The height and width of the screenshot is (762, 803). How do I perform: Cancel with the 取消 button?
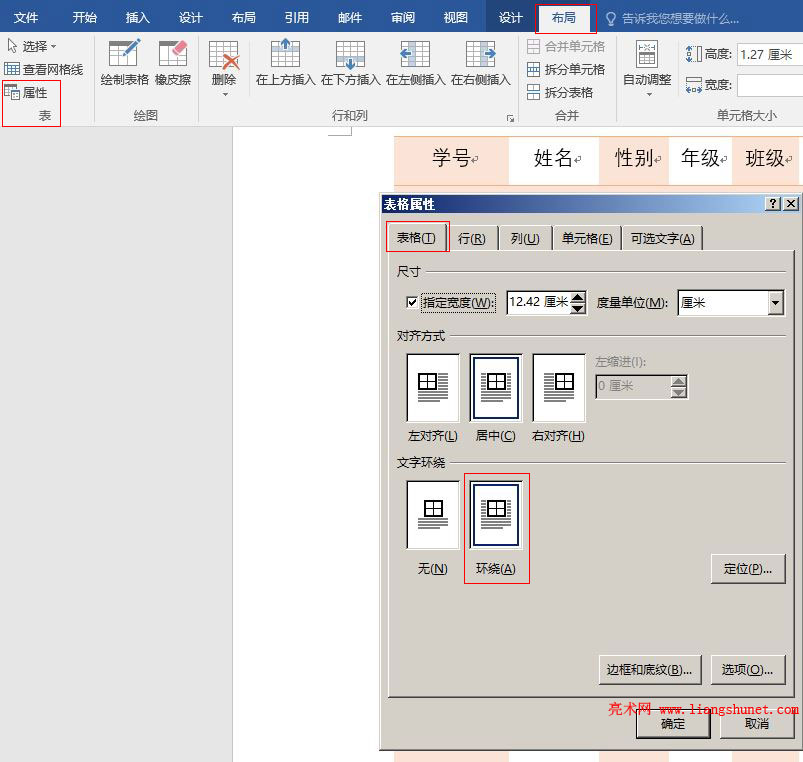coord(757,724)
